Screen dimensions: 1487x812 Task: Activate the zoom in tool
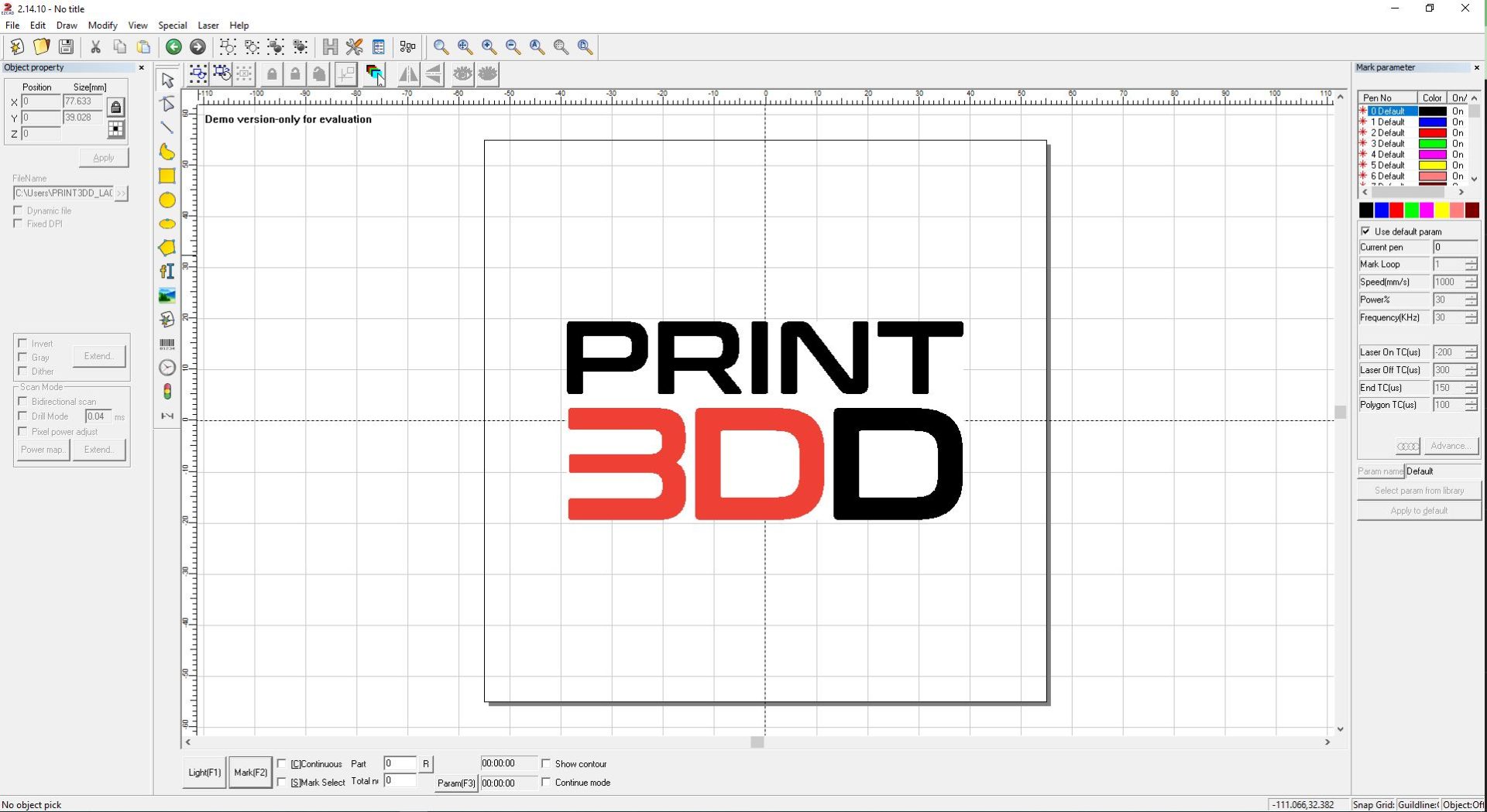pyautogui.click(x=489, y=46)
